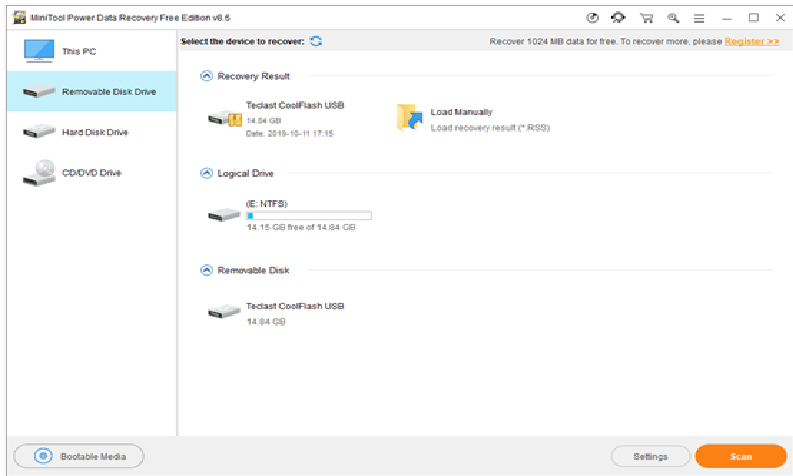Open the Settings button
This screenshot has height=476, width=793.
650,456
